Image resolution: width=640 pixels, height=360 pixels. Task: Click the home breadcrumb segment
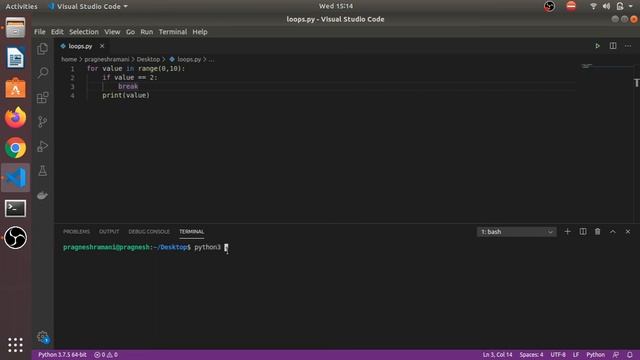[x=69, y=59]
